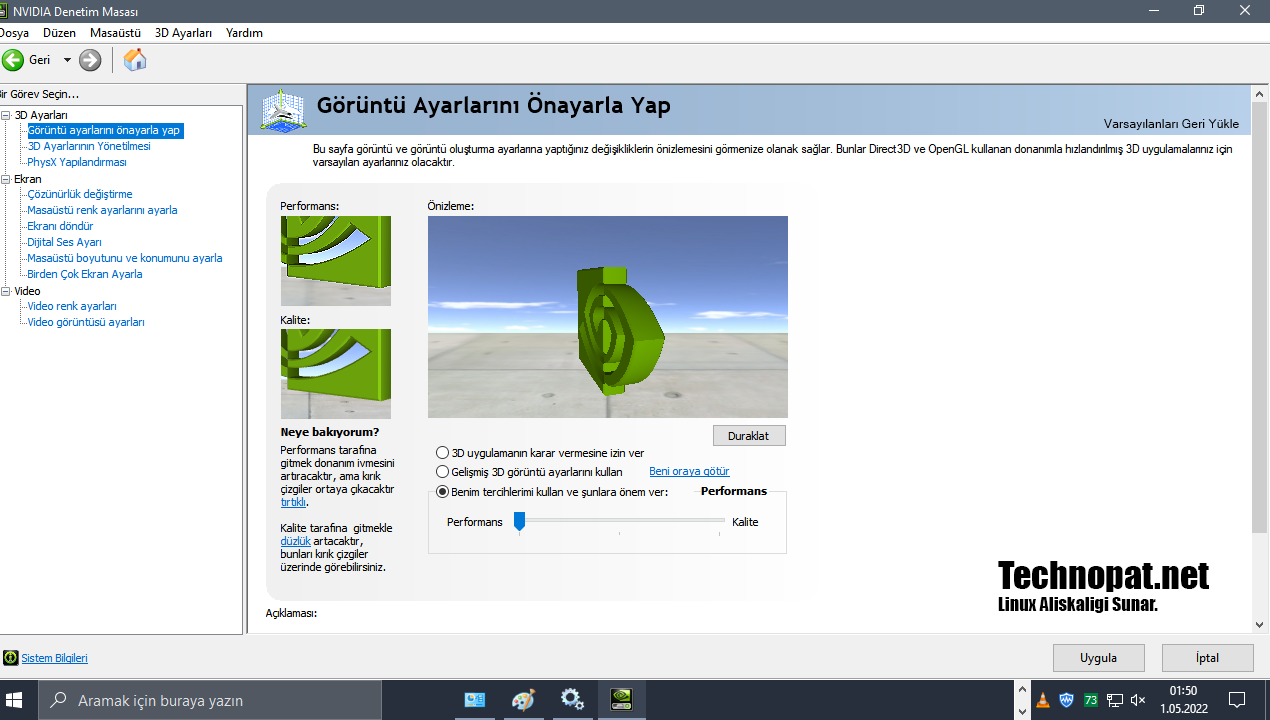The width and height of the screenshot is (1270, 720).
Task: Click the green 73 temperature tray icon
Action: pyautogui.click(x=1090, y=700)
